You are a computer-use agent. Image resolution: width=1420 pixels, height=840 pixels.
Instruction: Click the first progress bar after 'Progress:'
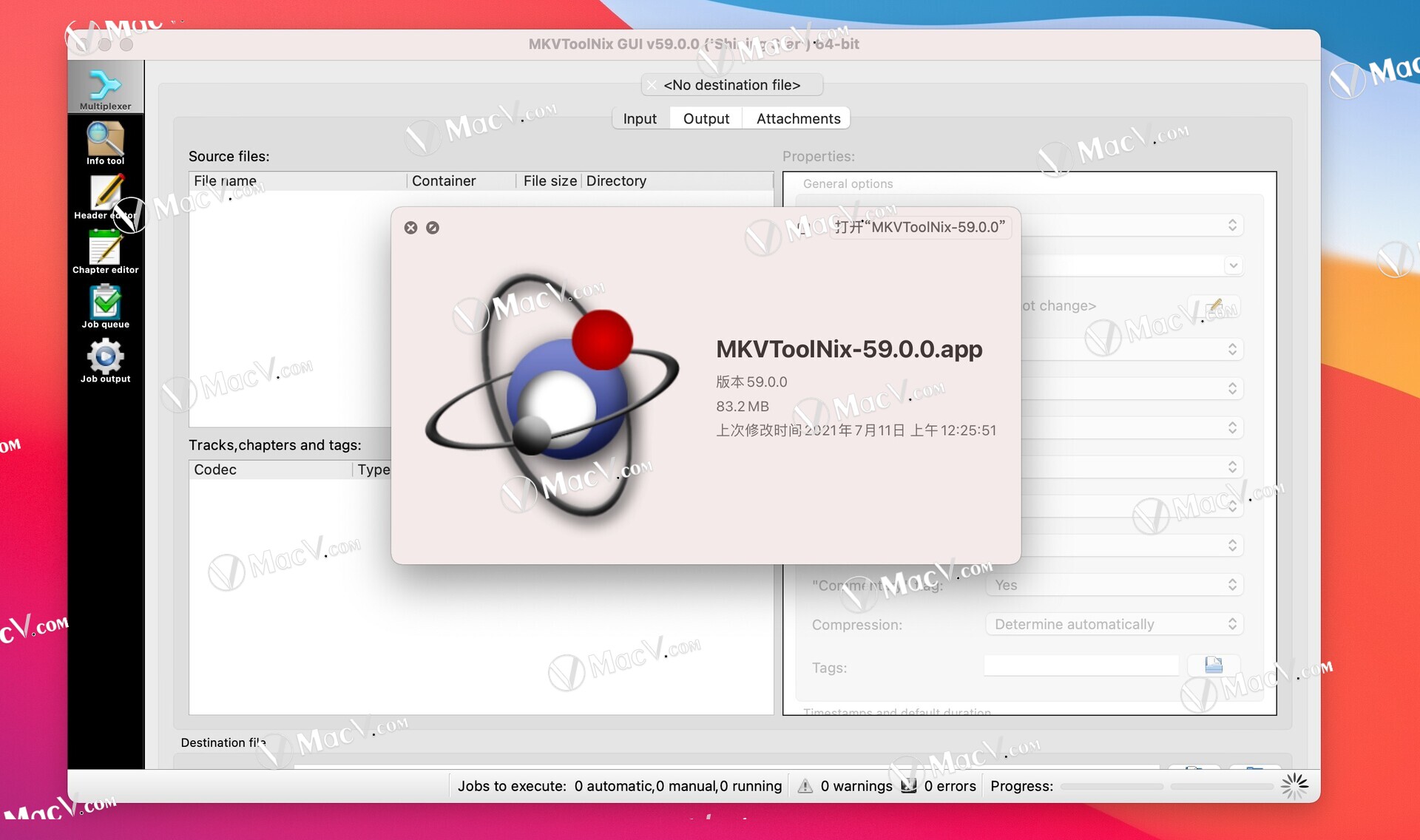[x=1112, y=786]
